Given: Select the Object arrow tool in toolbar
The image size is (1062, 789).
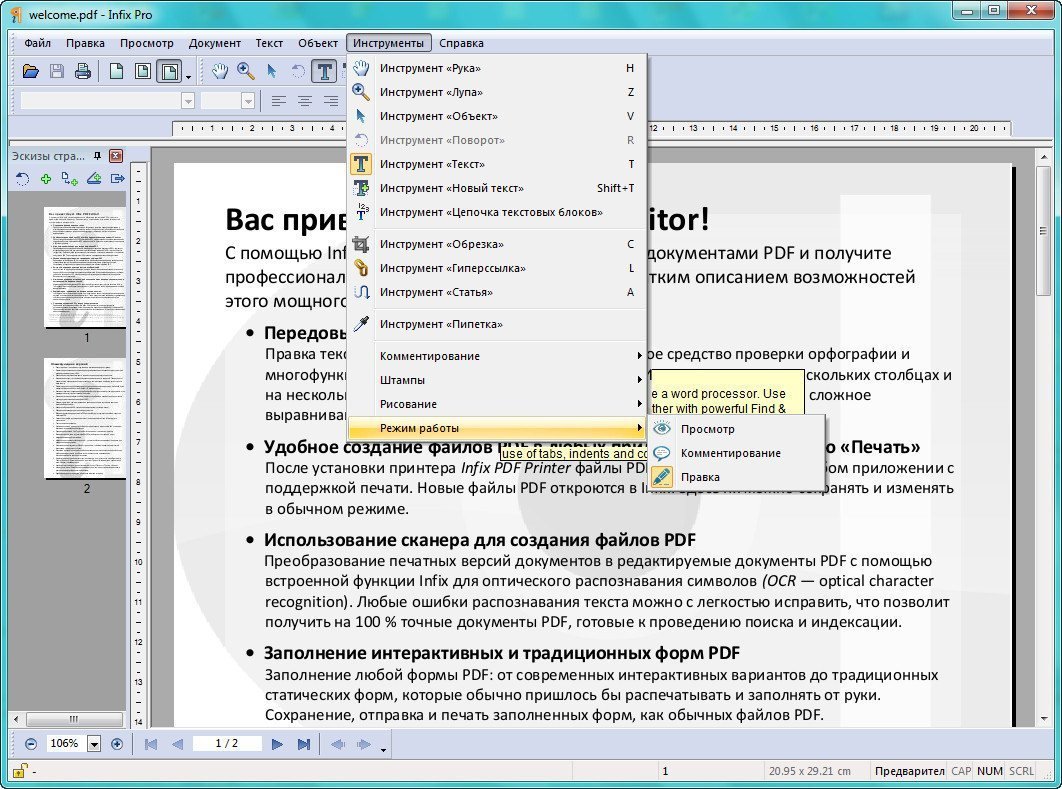Looking at the screenshot, I should pyautogui.click(x=272, y=70).
